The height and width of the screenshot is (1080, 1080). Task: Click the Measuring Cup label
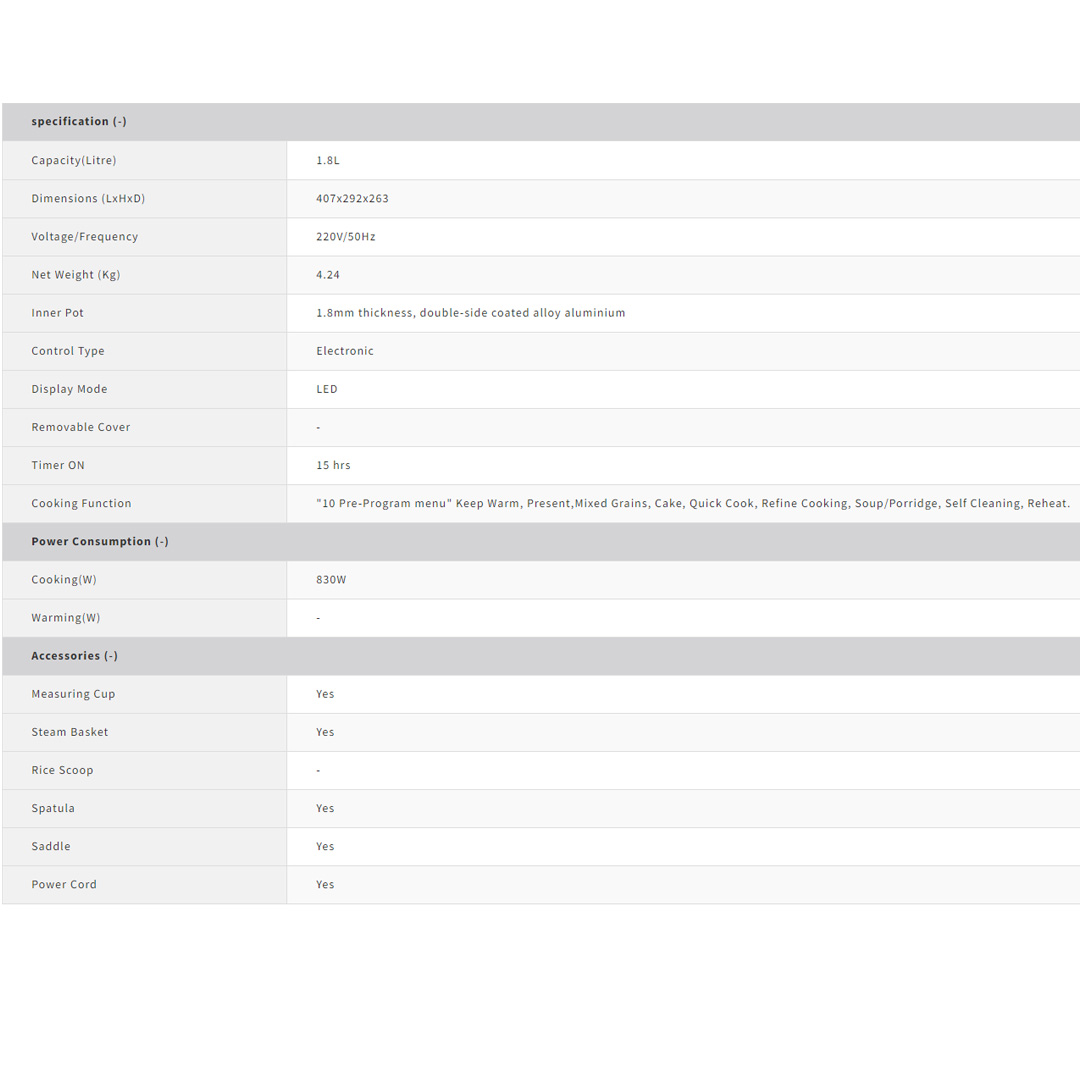point(73,694)
